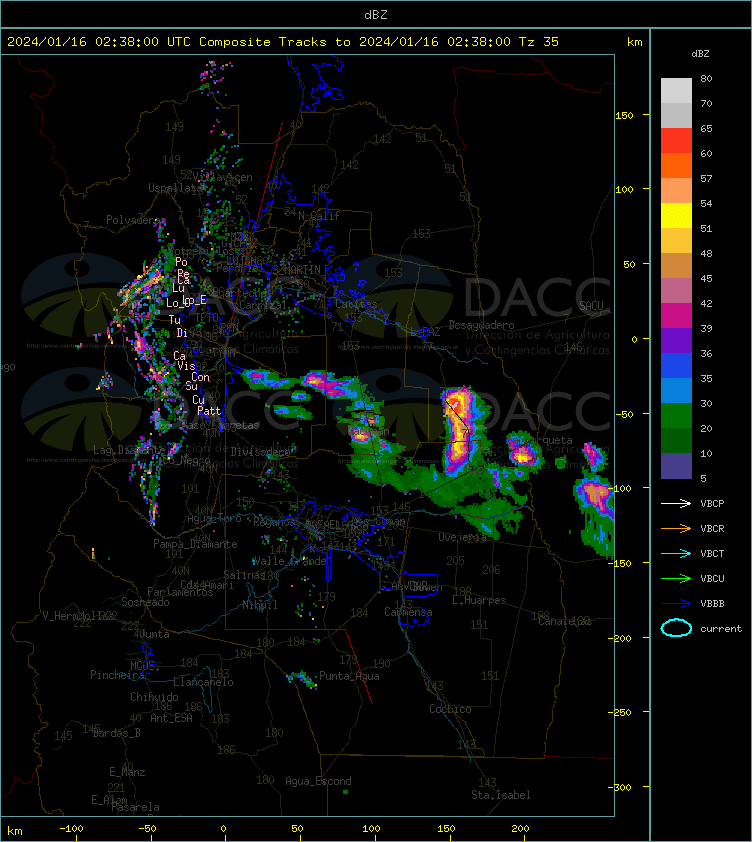752x842 pixels.
Task: Click the 'dBZ' title at top center
Action: coord(375,14)
